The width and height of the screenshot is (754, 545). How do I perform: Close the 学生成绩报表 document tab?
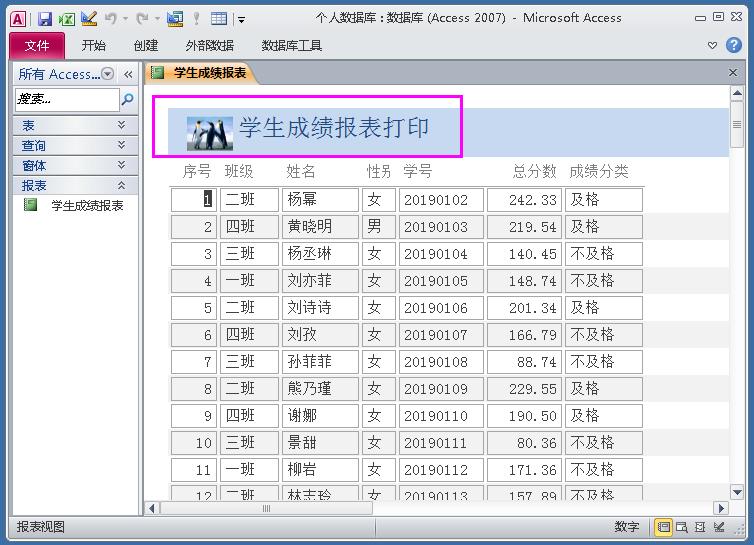(x=733, y=73)
